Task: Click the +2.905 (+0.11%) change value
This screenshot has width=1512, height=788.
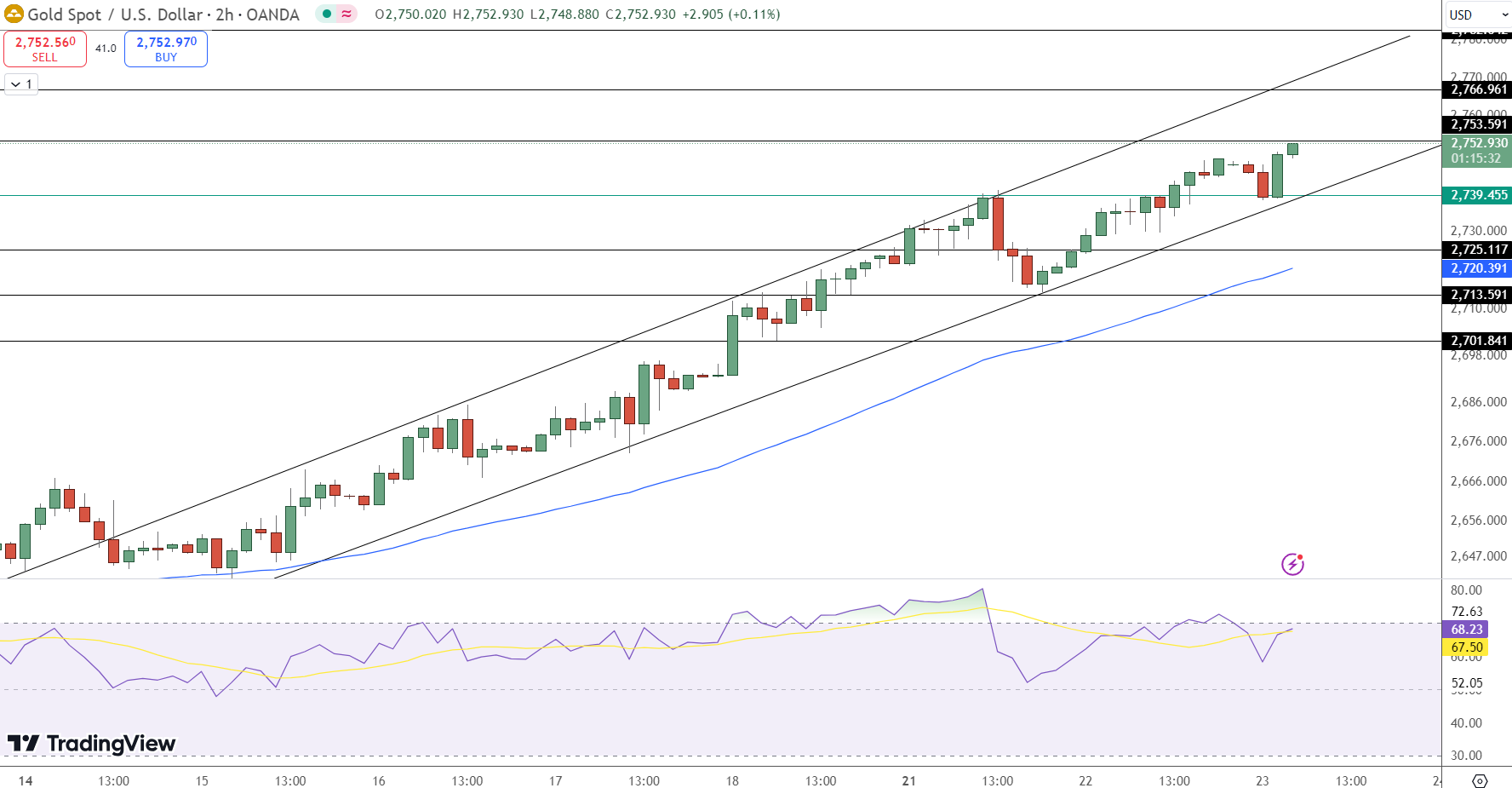Action: click(731, 14)
